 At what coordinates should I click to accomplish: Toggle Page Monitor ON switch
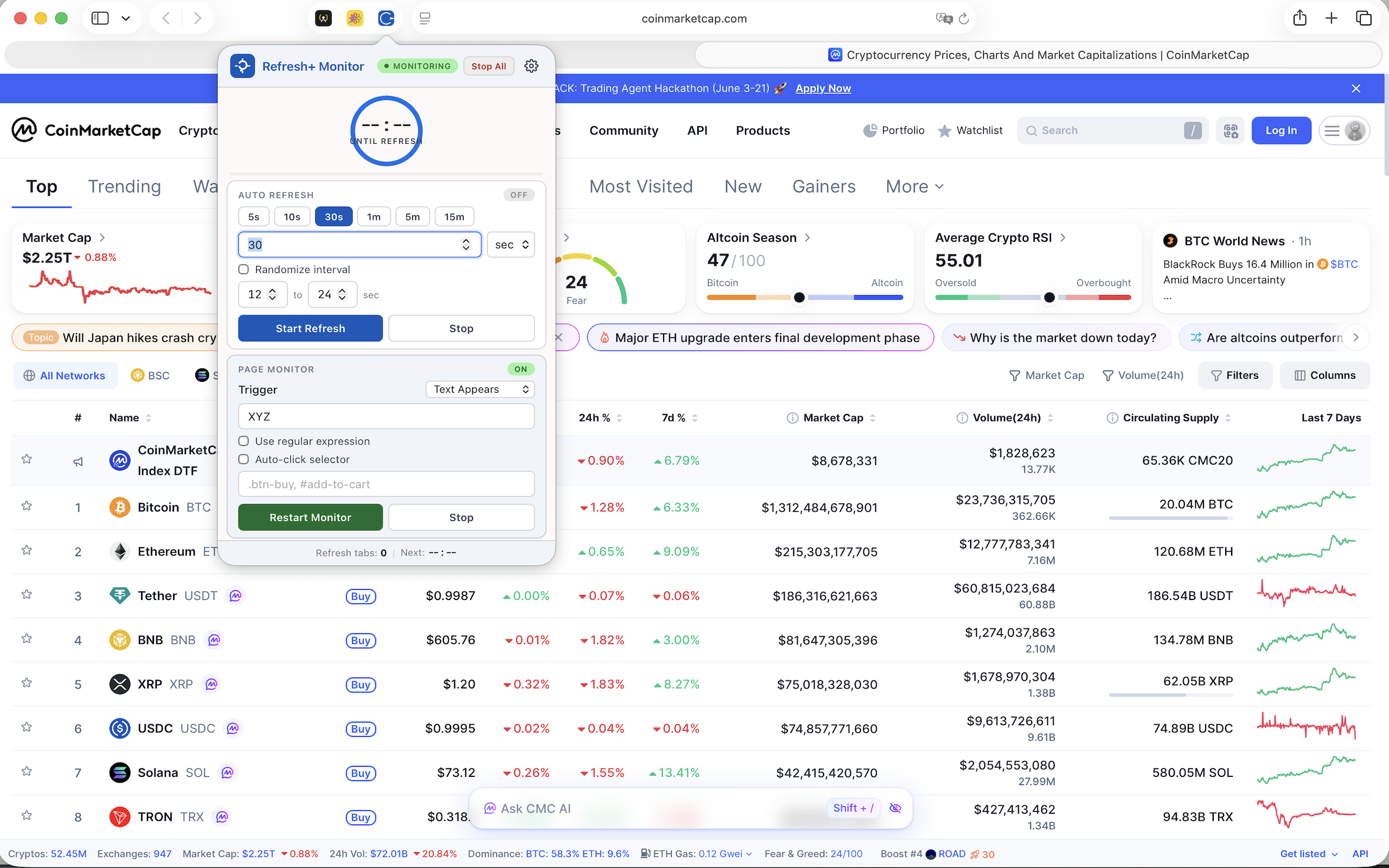point(520,369)
